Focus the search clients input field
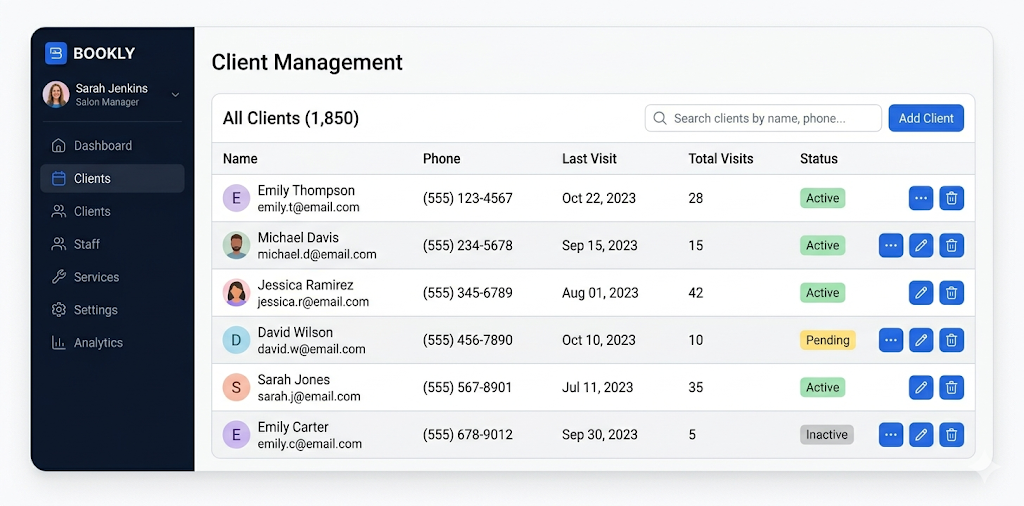The height and width of the screenshot is (506, 1024). pos(763,118)
